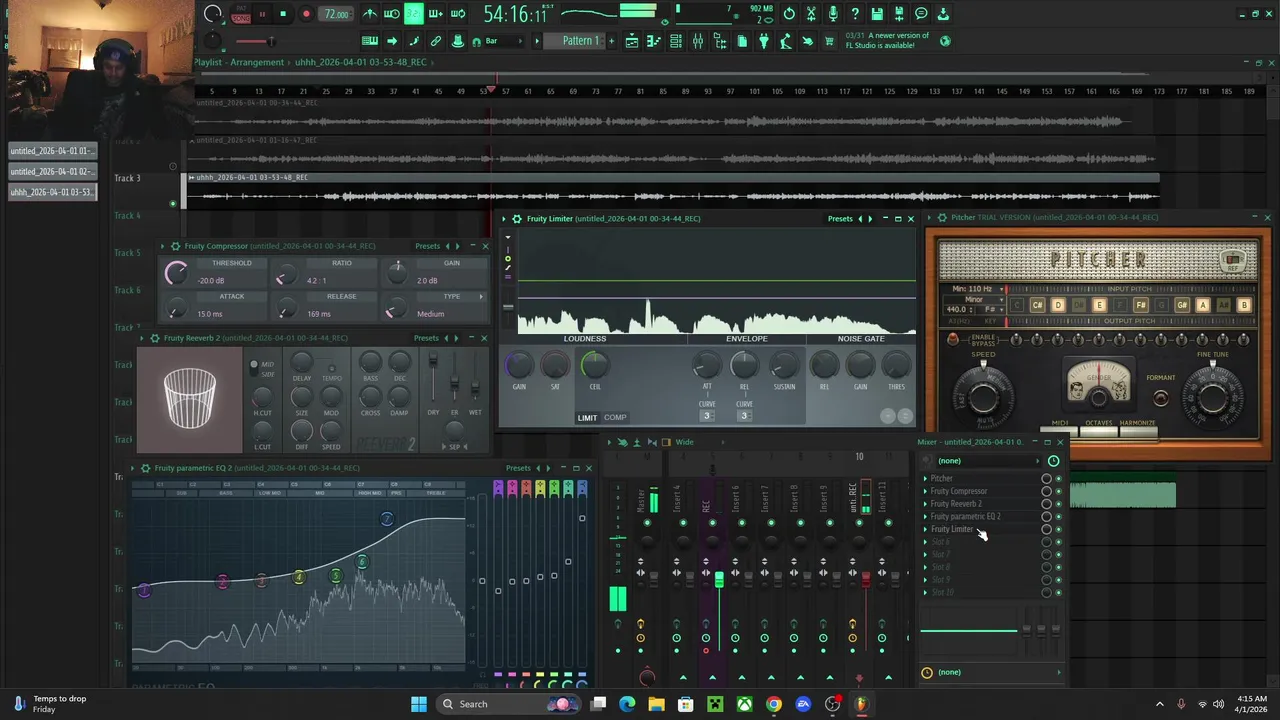Open Fruity Compressor Presets menu
Screen dimensions: 1280x720
(427, 246)
